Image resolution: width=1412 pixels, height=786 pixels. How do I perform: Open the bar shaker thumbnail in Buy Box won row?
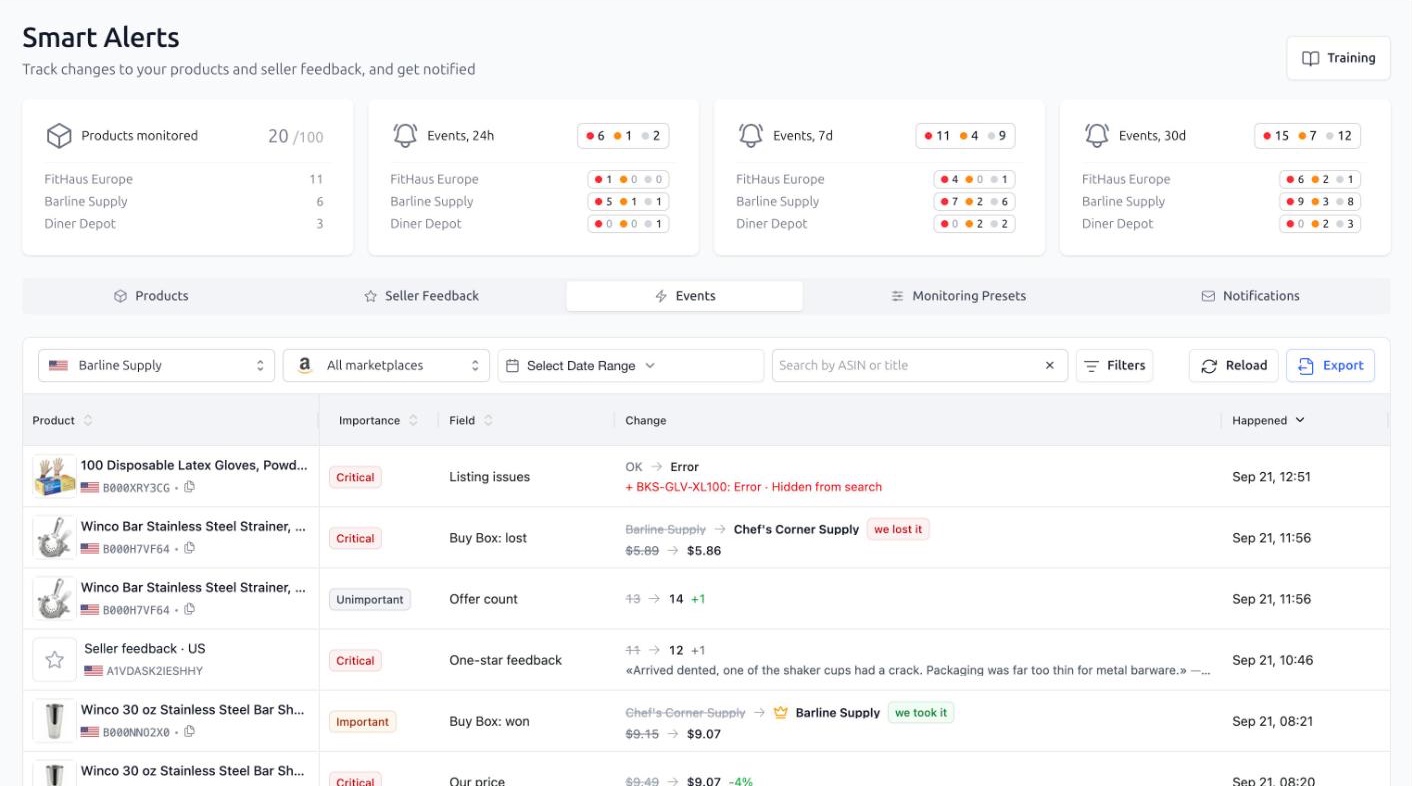54,721
